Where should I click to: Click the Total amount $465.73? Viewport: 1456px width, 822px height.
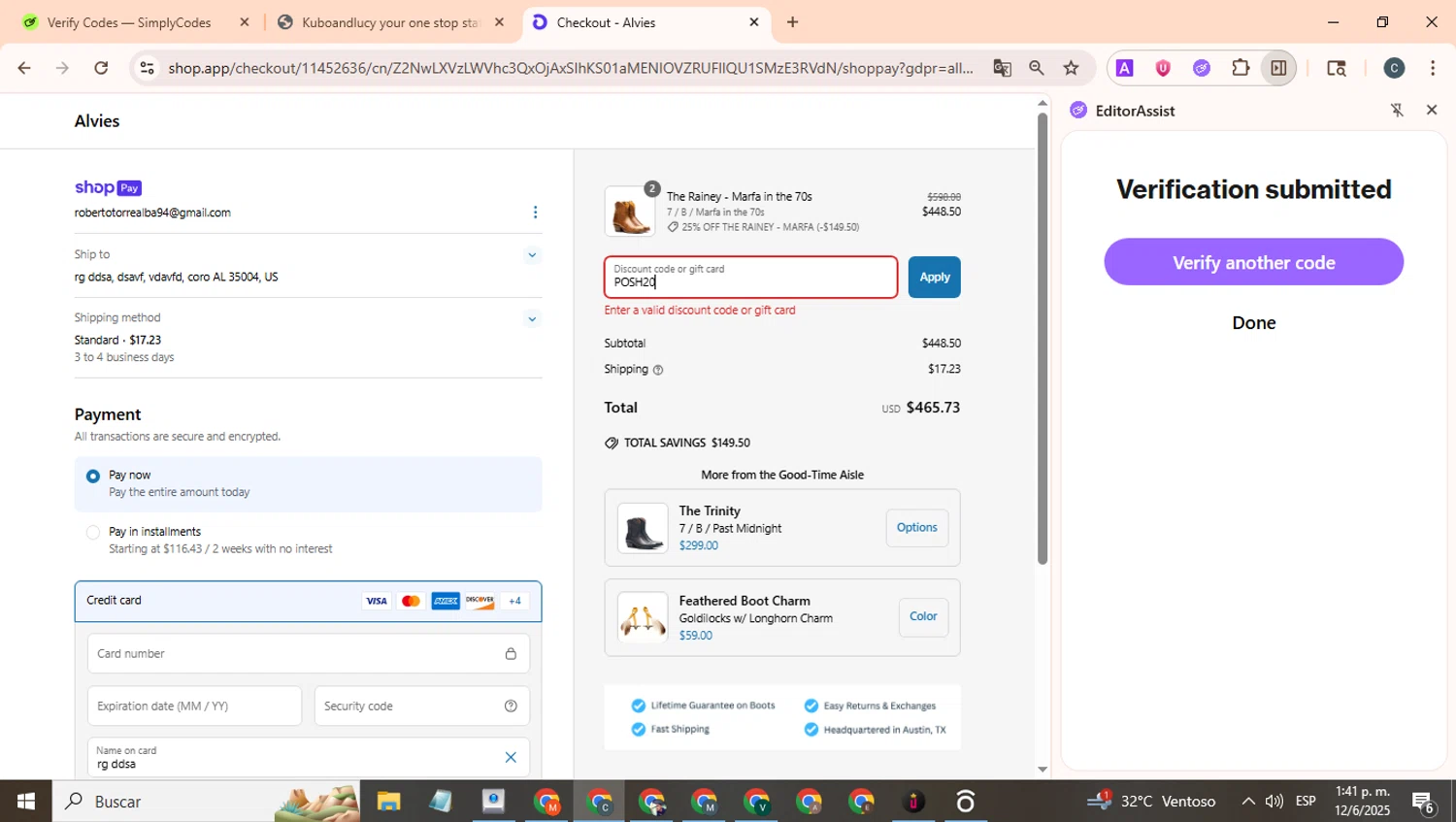coord(933,409)
